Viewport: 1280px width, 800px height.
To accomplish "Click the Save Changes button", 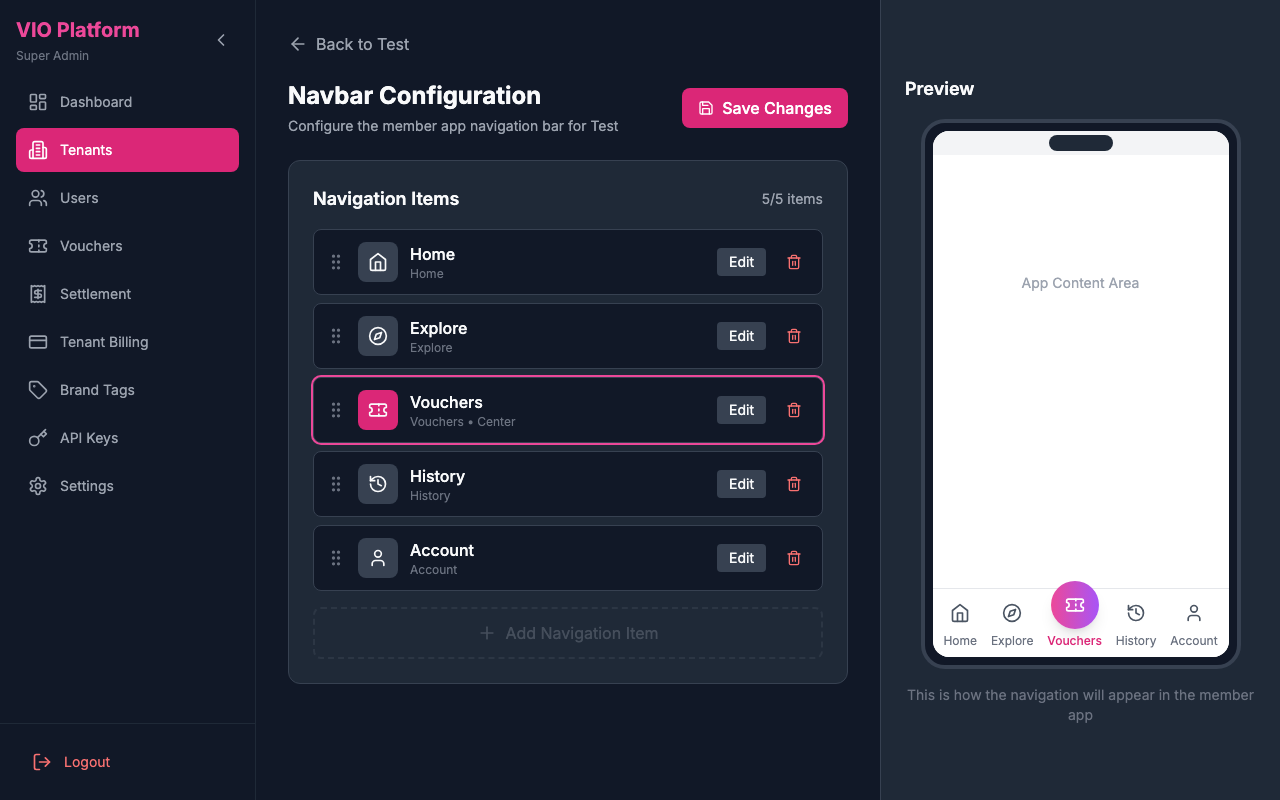I will tap(764, 107).
